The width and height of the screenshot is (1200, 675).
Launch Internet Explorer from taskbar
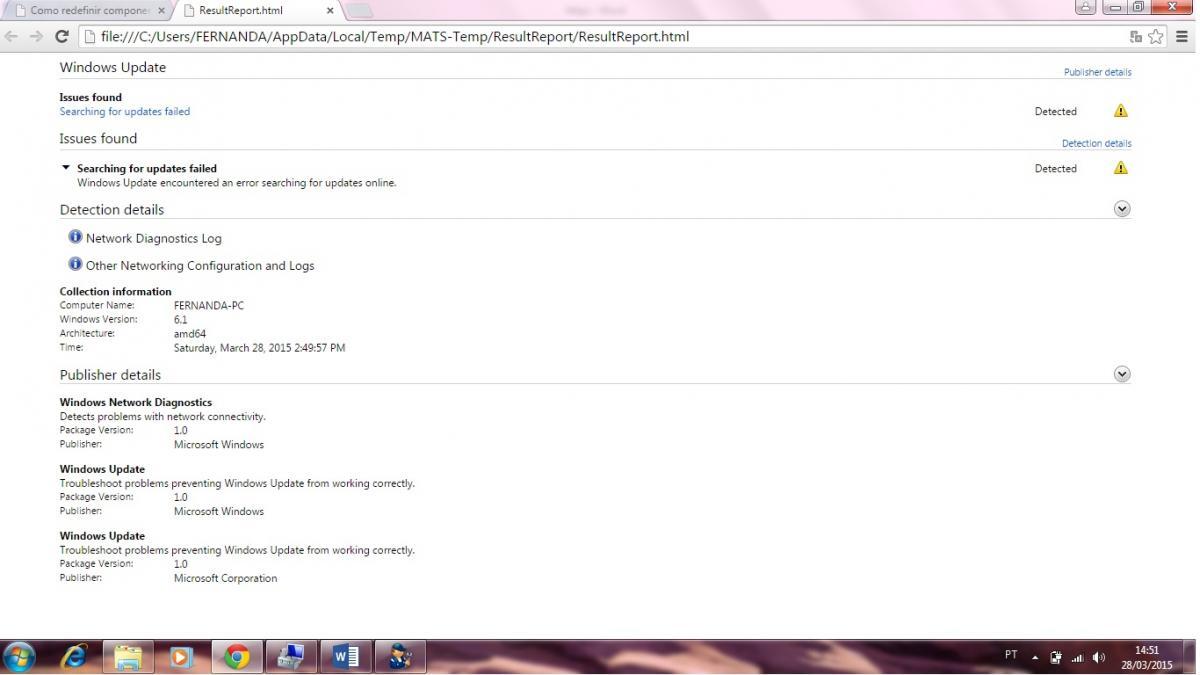[74, 657]
